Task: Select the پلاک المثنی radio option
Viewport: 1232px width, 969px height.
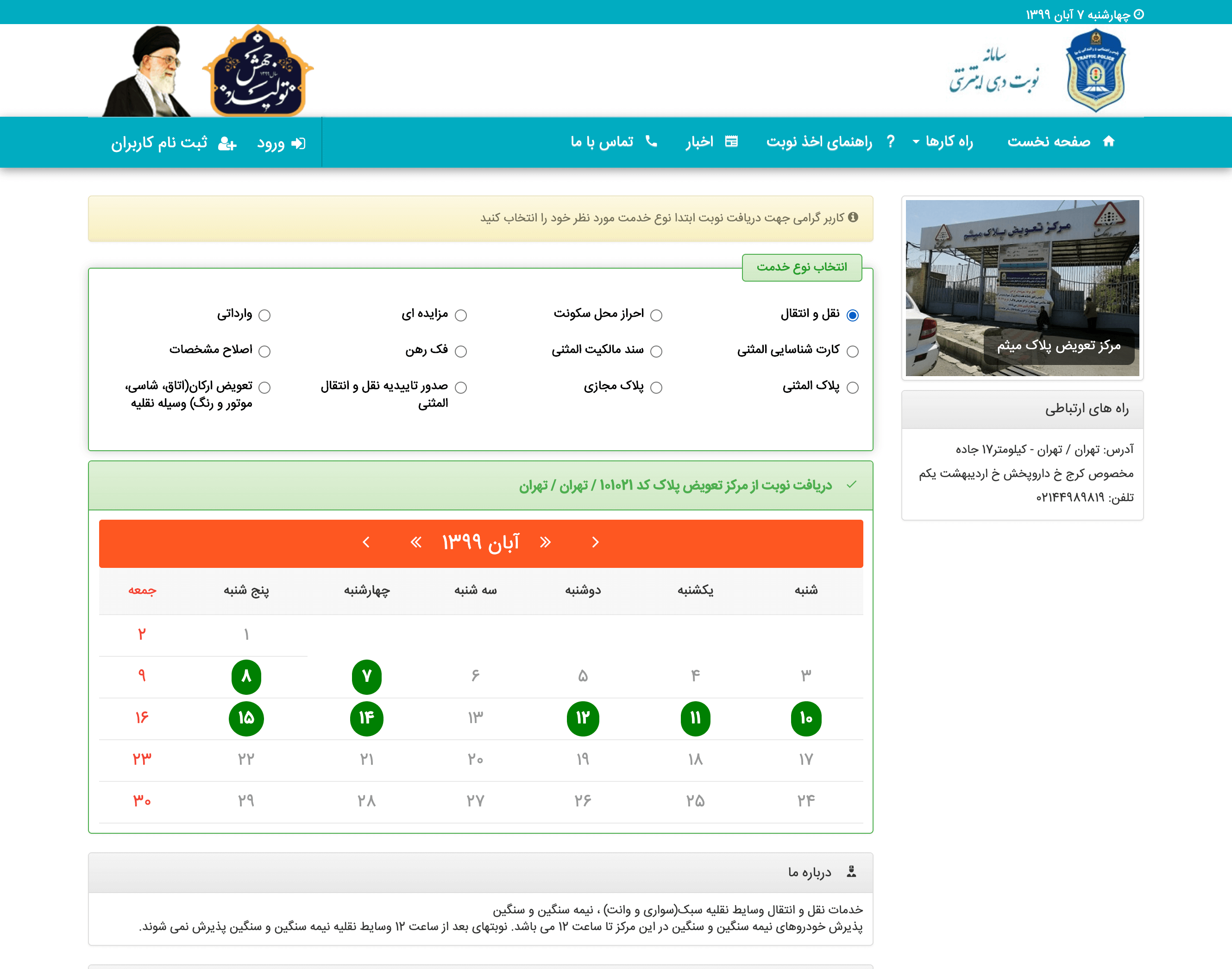Action: 852,388
